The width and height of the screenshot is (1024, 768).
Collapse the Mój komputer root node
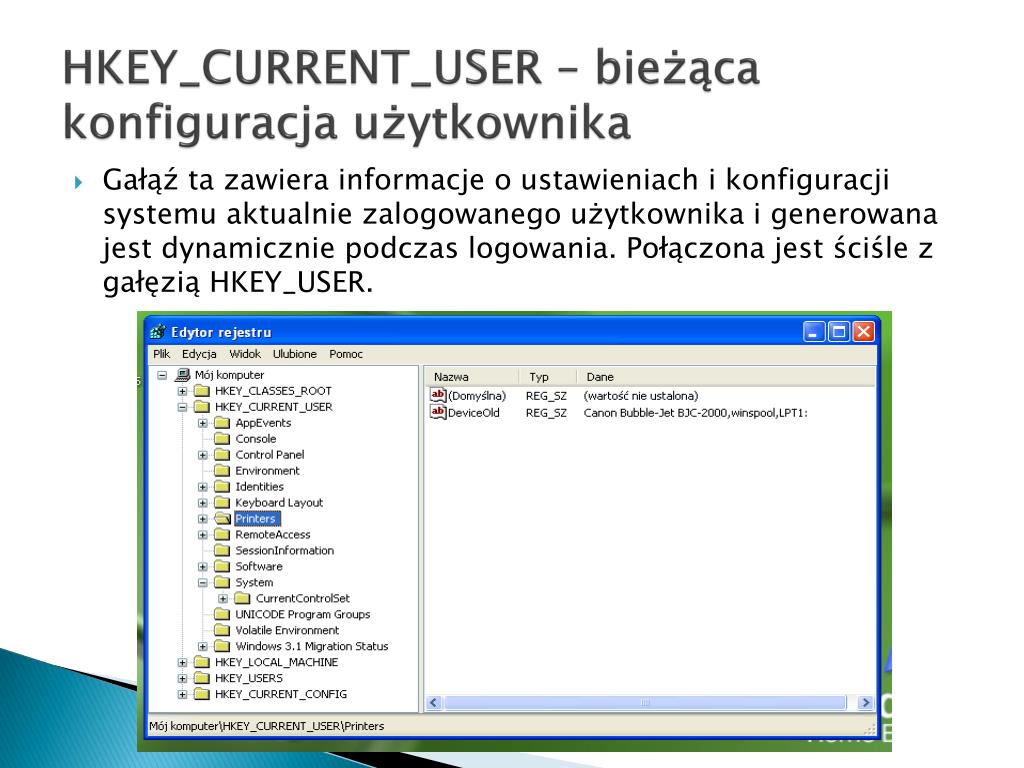(162, 376)
